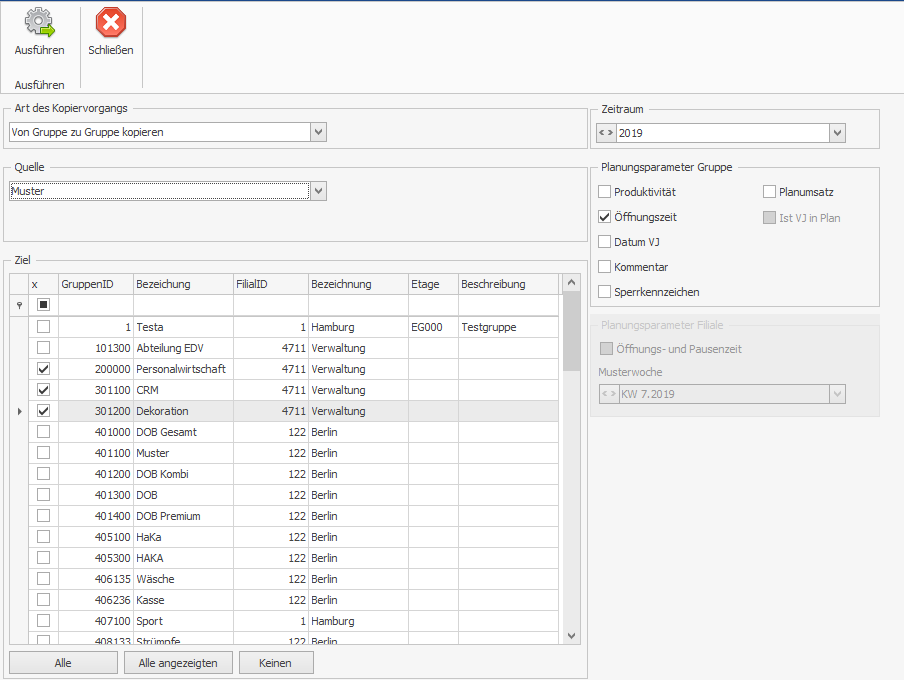904x680 pixels.
Task: Check the Sperrkennzeichen checkbox
Action: pos(604,292)
